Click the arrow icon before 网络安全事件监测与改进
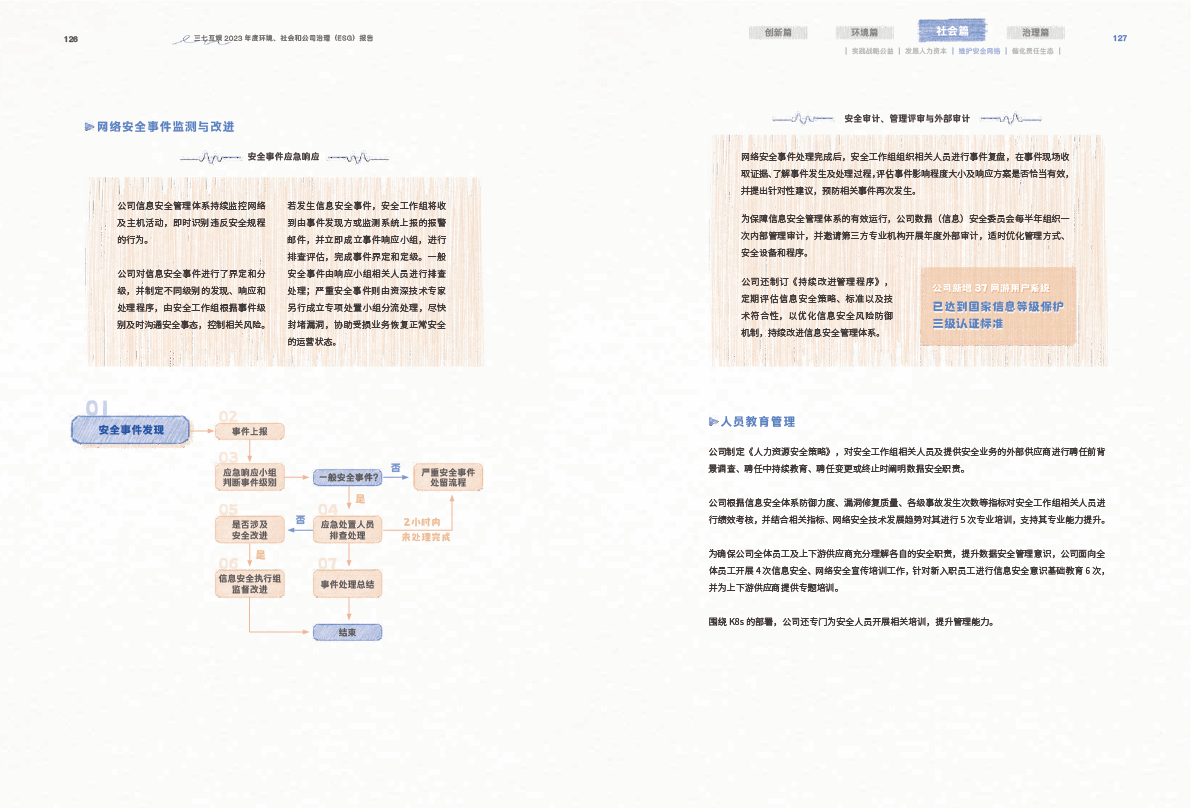This screenshot has width=1191, height=809. click(x=89, y=127)
